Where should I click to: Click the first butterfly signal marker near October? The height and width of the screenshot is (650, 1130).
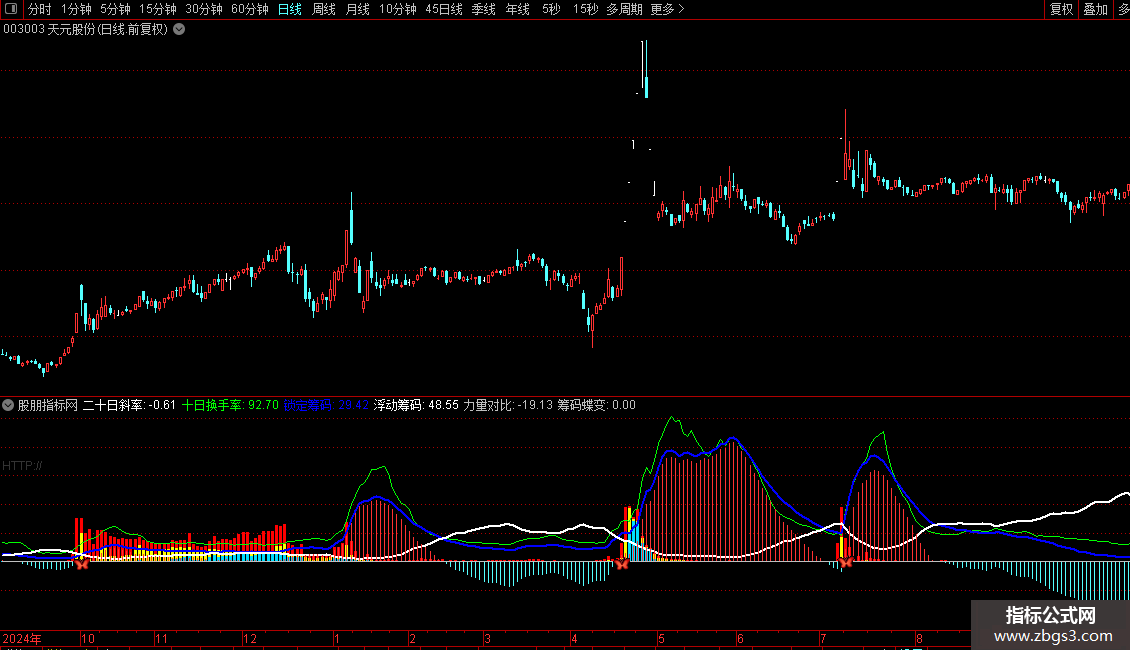click(x=83, y=564)
